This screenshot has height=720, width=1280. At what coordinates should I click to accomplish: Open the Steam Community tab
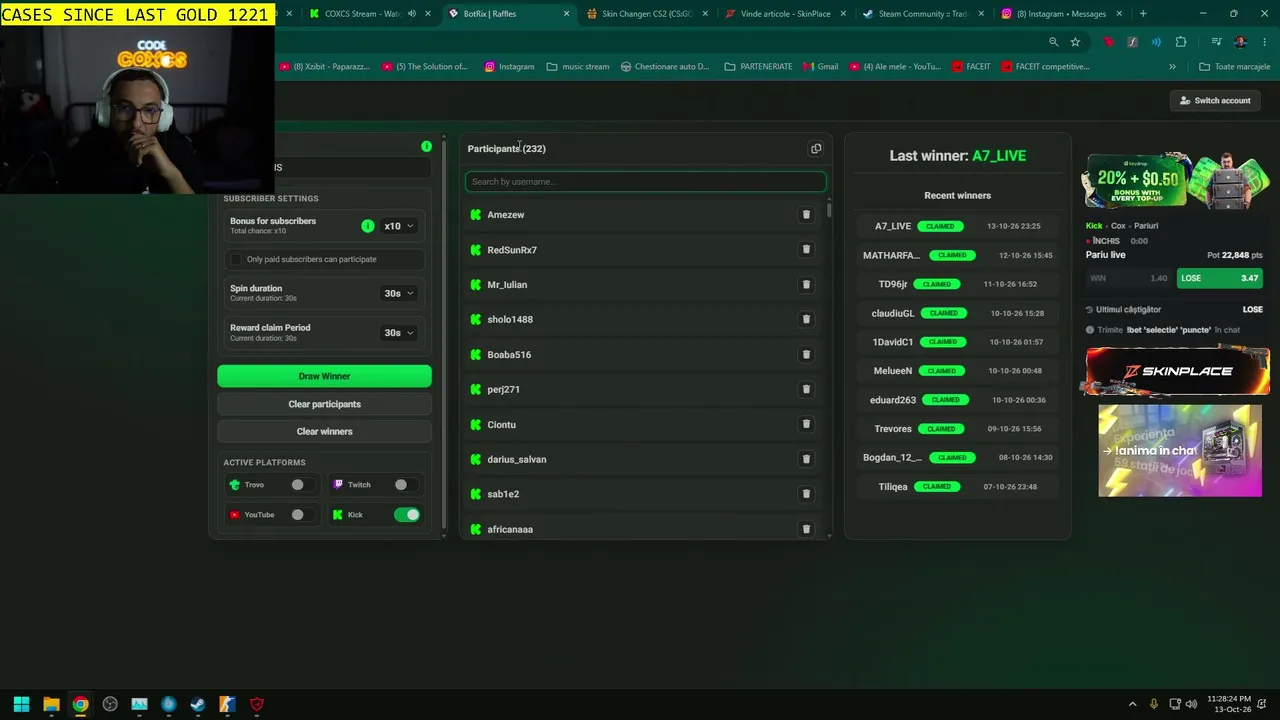(922, 14)
